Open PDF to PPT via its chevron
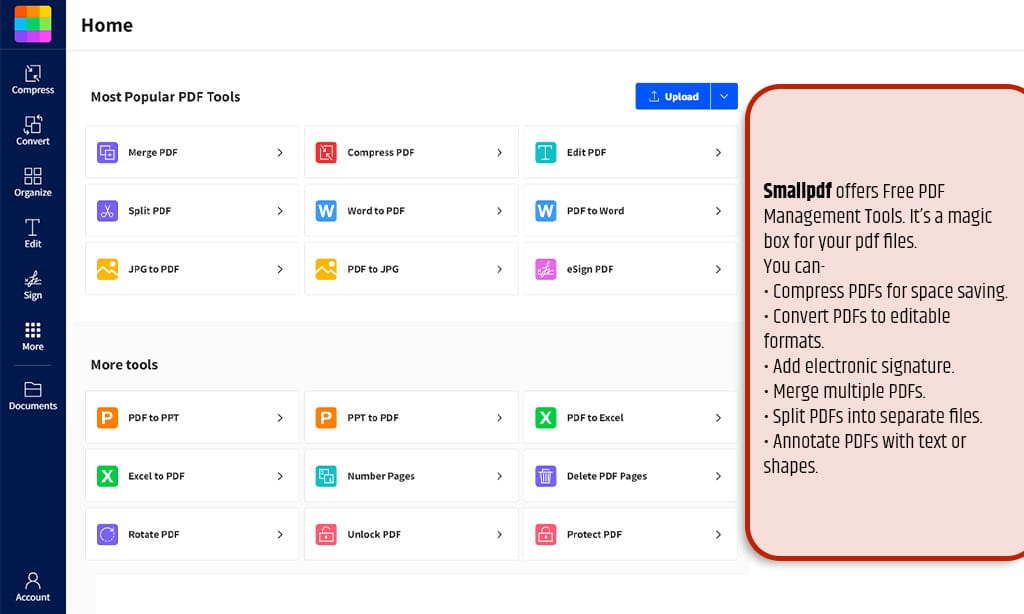This screenshot has height=614, width=1024. [x=280, y=417]
